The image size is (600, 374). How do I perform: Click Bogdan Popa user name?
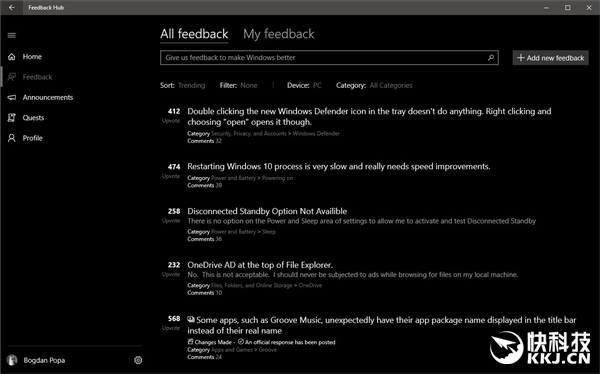pos(44,360)
